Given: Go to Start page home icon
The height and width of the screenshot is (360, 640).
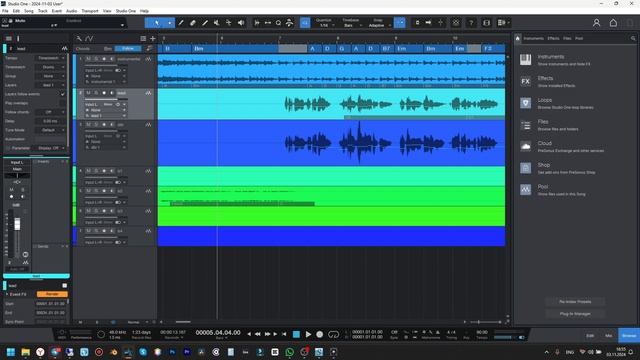Looking at the screenshot, I should 613,23.
